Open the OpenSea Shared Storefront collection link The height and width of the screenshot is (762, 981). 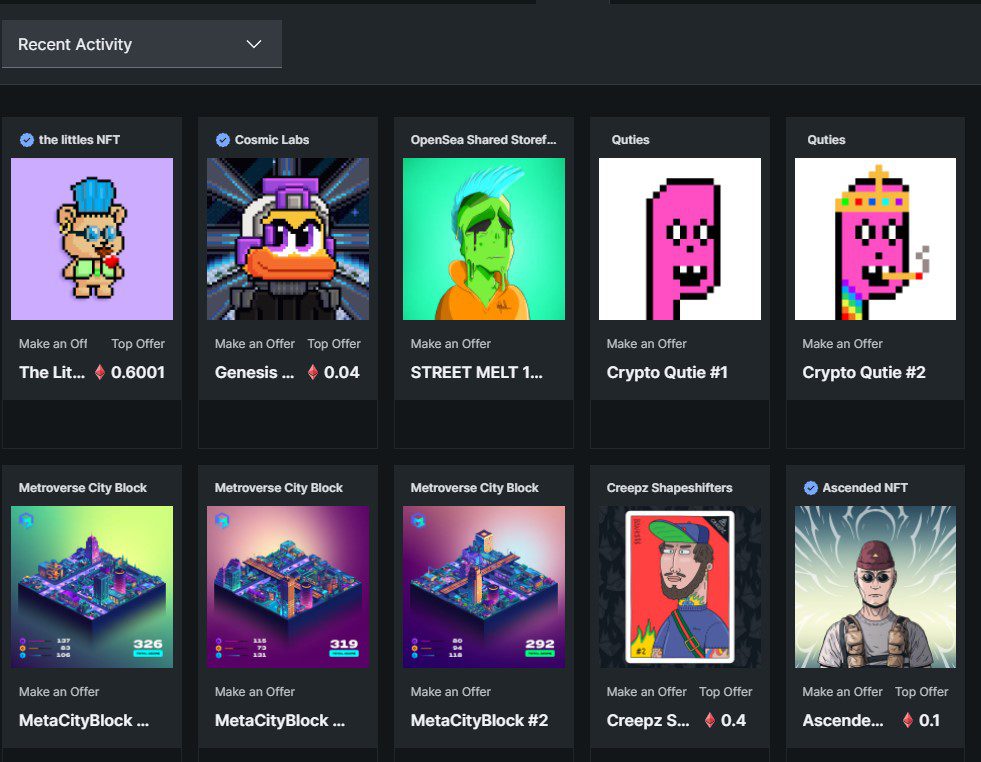pos(484,140)
